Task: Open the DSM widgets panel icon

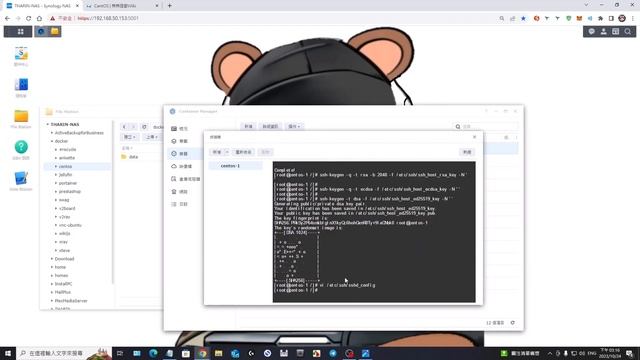Action: click(x=616, y=31)
